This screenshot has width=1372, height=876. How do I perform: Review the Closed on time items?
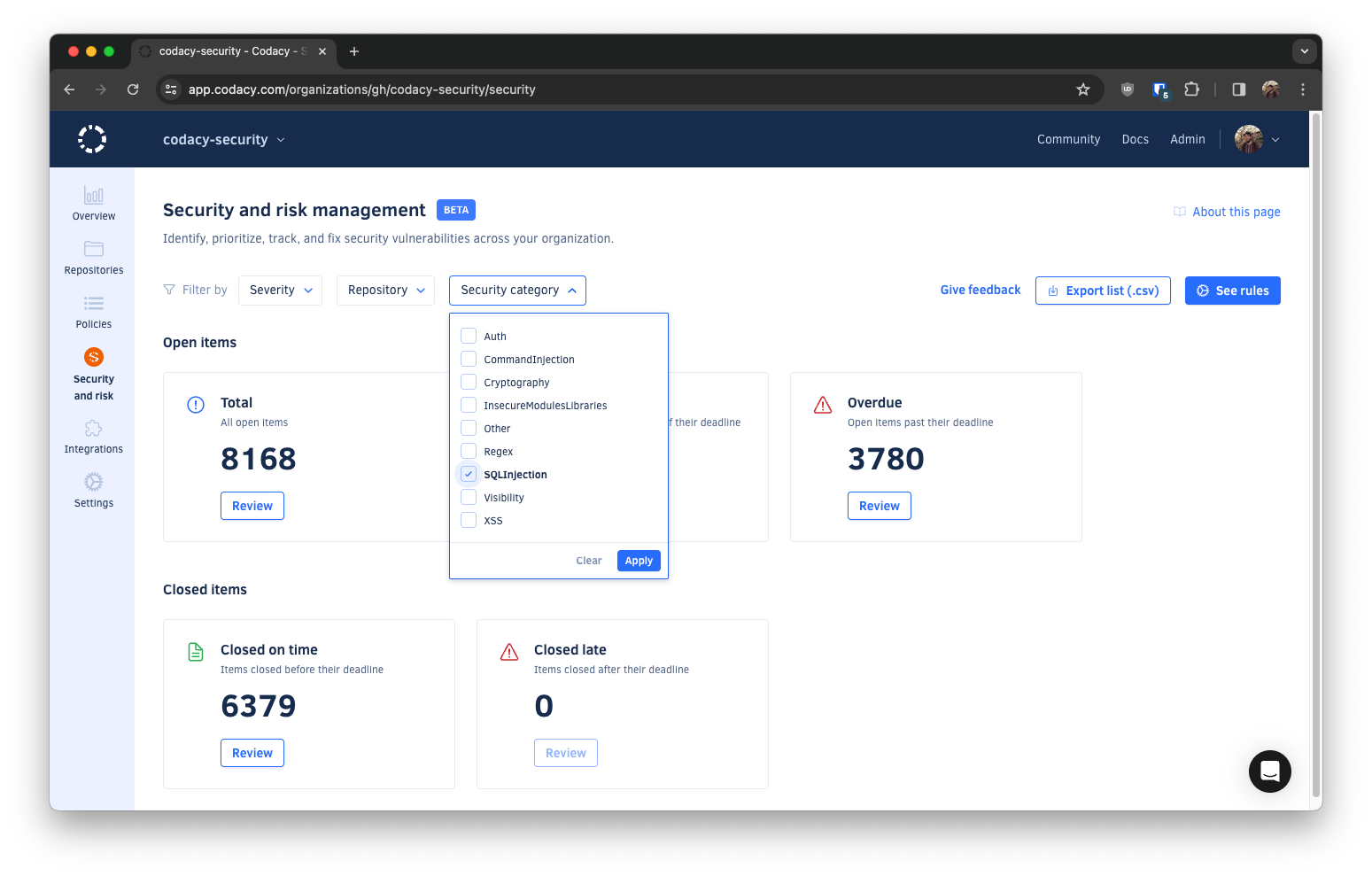252,753
